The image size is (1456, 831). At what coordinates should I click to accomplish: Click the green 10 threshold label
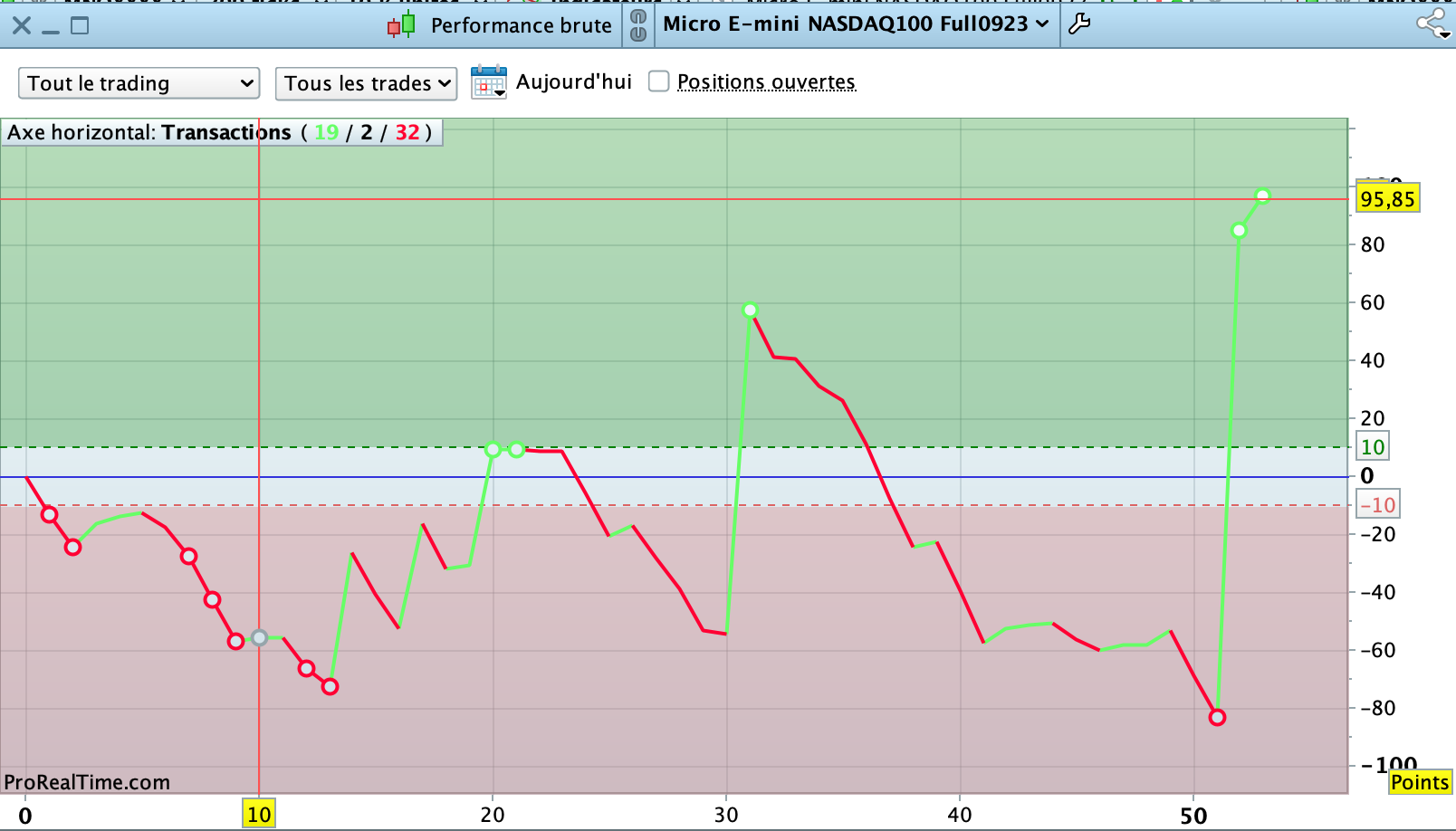click(x=1373, y=446)
